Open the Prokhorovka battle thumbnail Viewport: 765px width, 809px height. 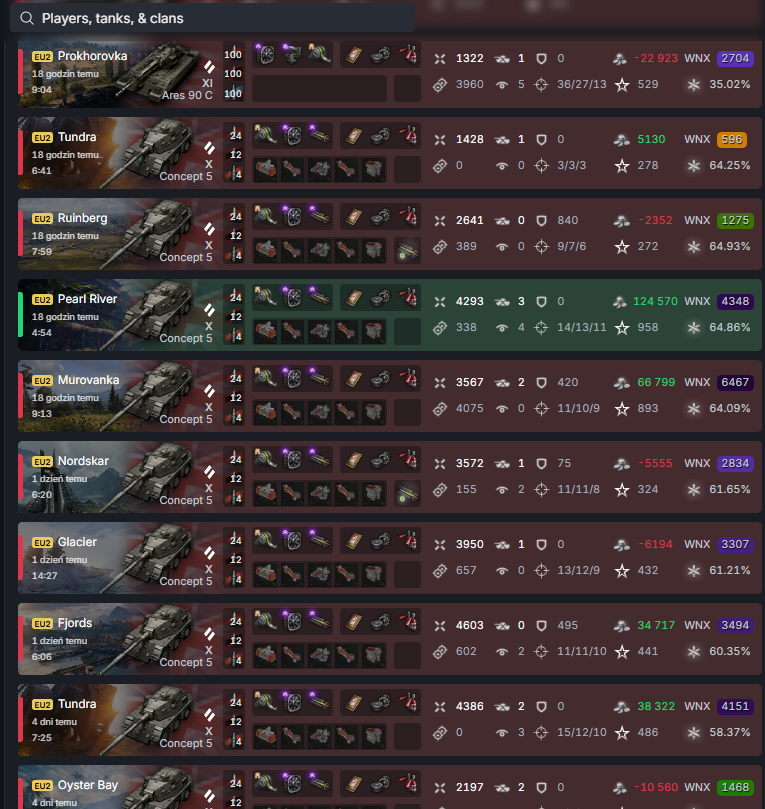(x=118, y=74)
